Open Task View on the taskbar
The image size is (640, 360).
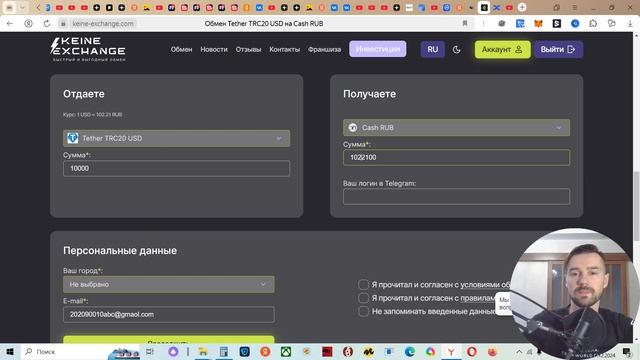click(x=150, y=351)
